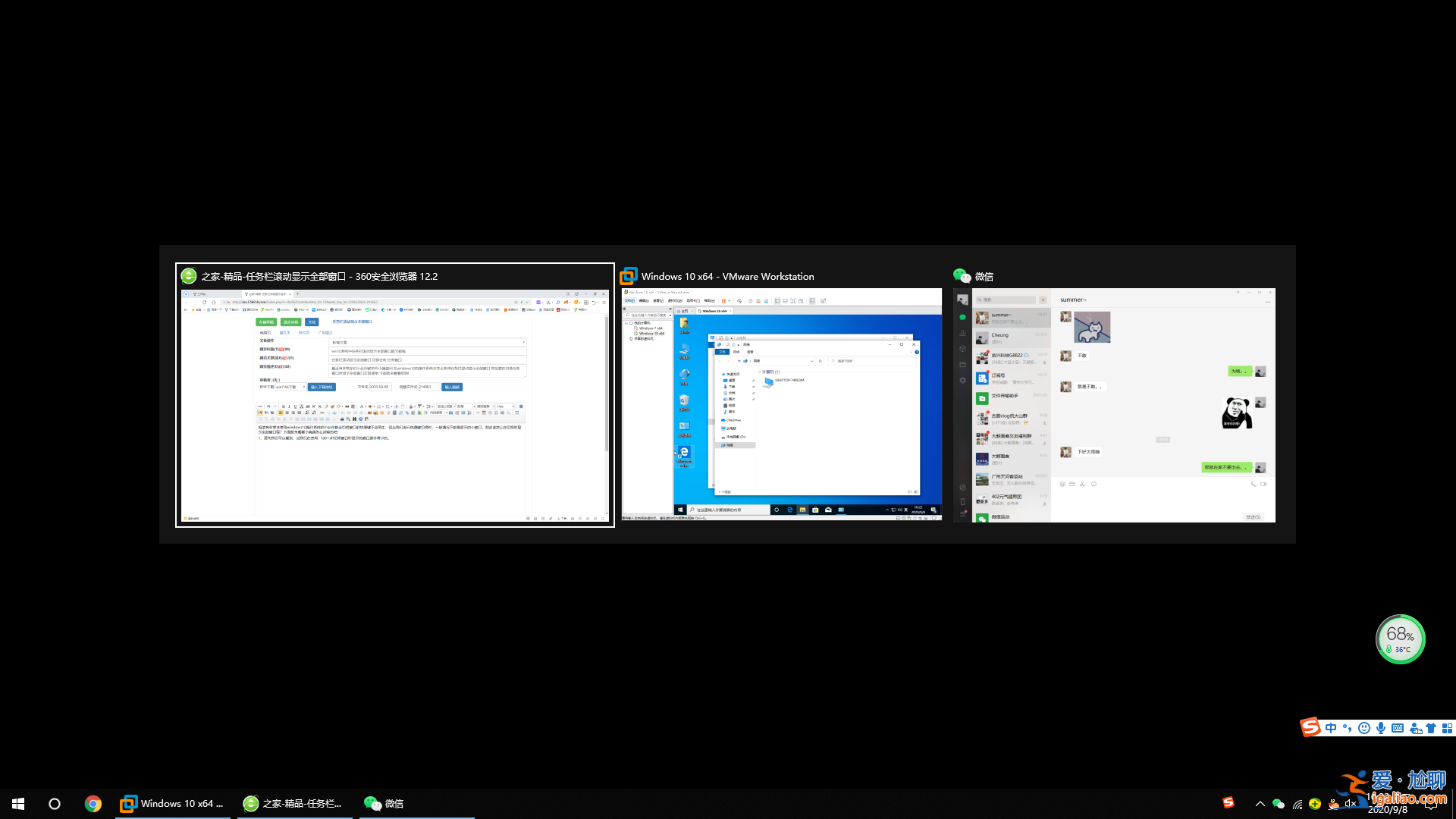Click the emoji icon above WeChat's message box
The image size is (1456, 819).
click(1062, 484)
